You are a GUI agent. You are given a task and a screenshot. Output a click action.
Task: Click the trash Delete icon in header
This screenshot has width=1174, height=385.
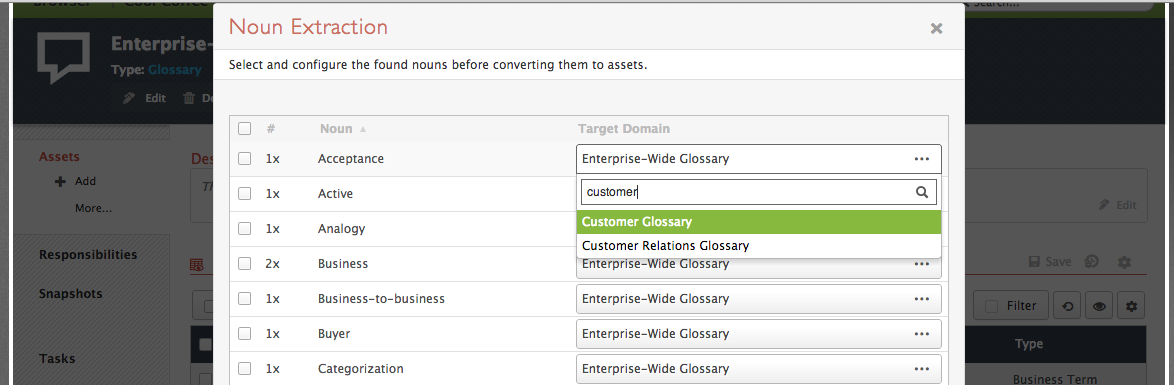pos(189,98)
